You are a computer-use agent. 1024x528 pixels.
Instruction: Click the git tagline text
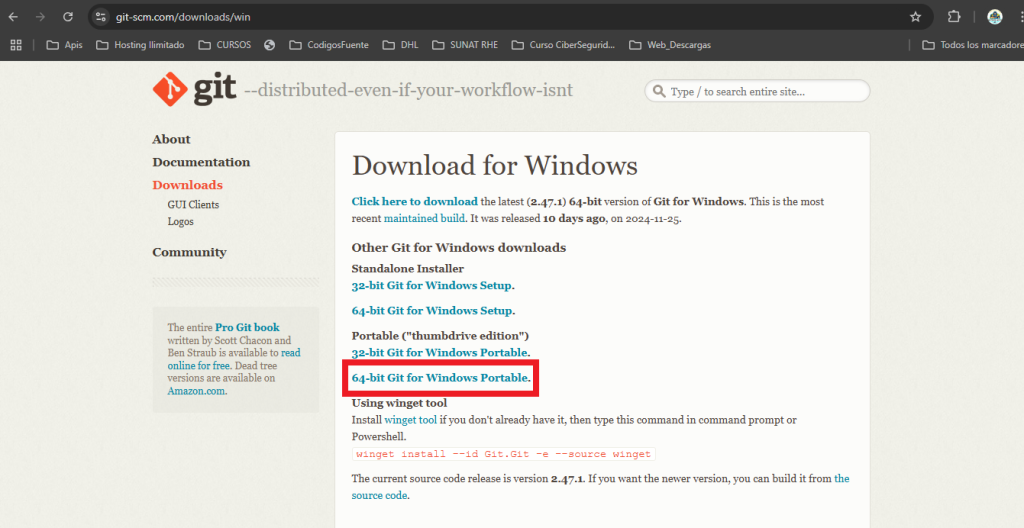[x=408, y=90]
